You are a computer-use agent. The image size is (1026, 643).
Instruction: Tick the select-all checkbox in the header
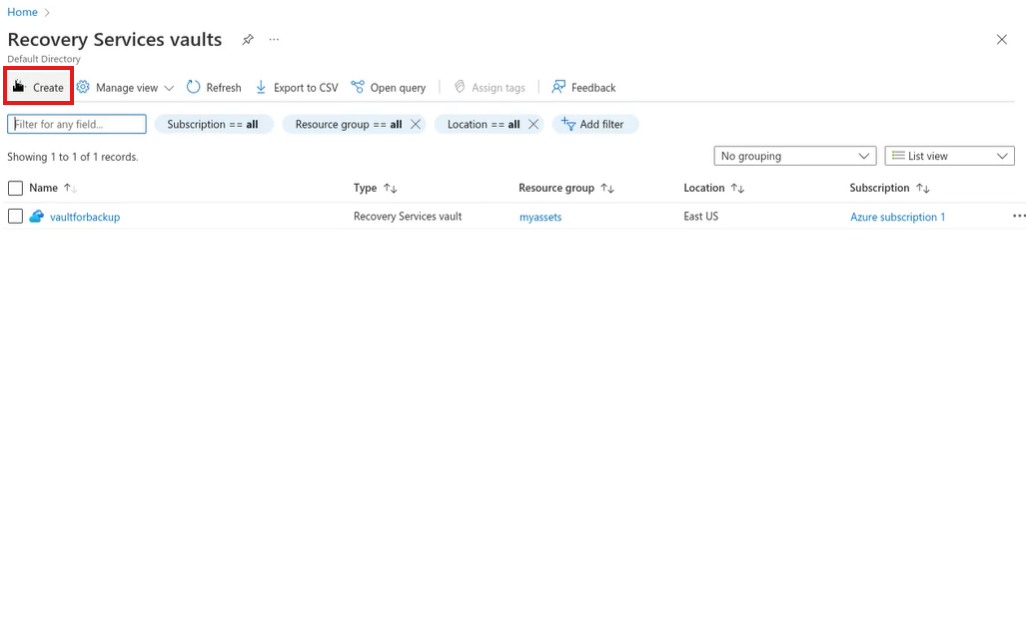pos(15,188)
